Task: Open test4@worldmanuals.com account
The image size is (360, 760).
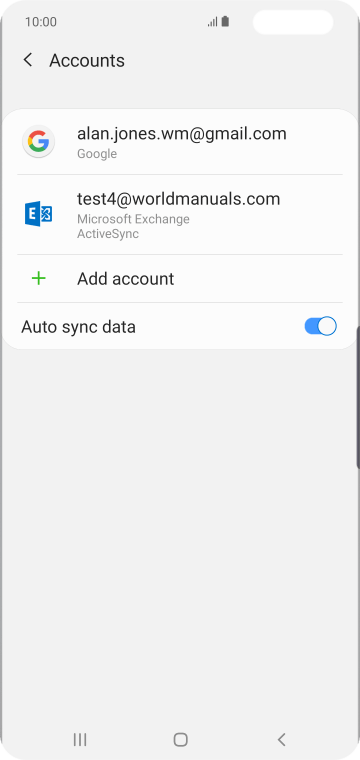Action: pyautogui.click(x=180, y=214)
